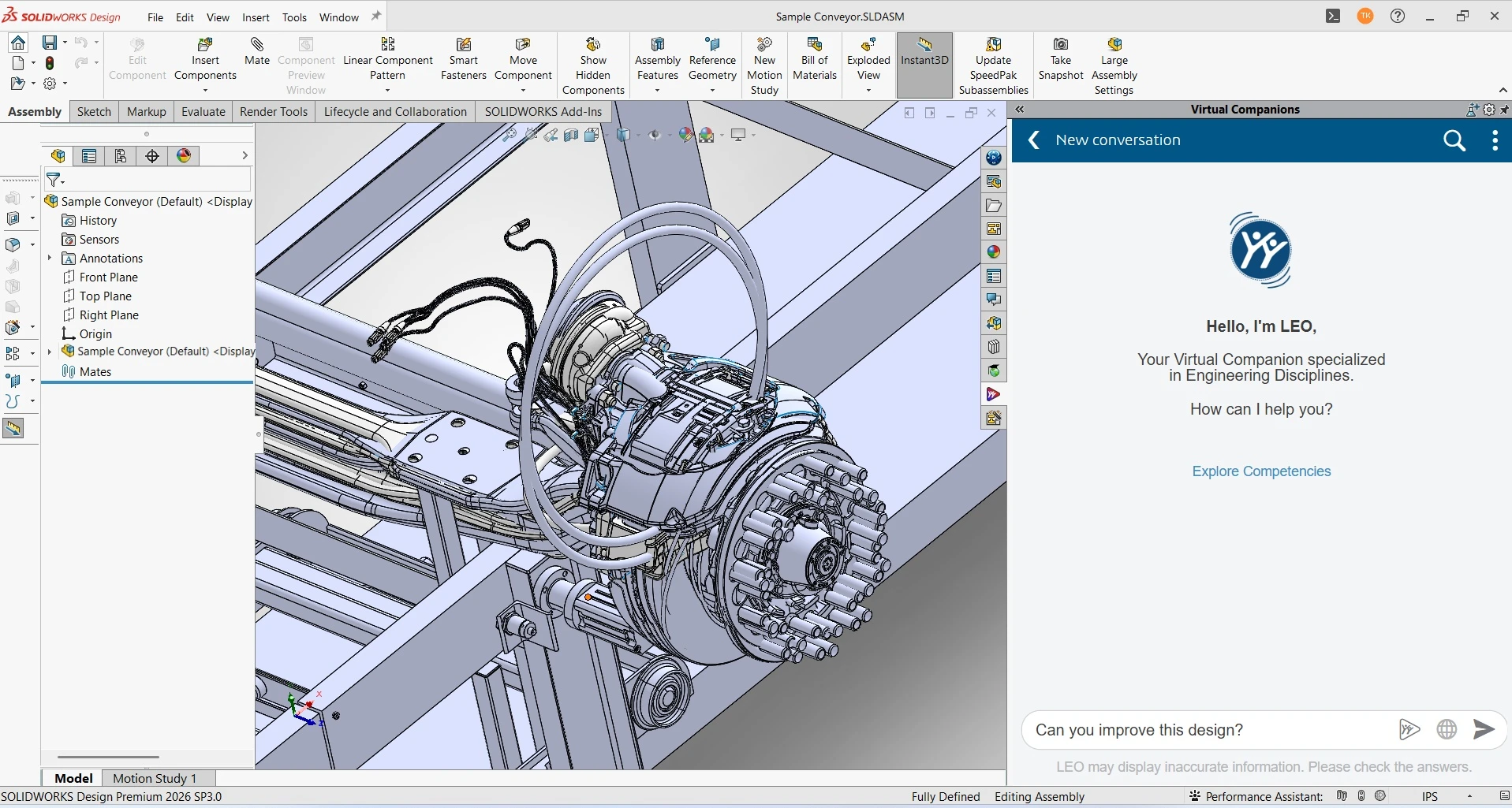Click search icon in Virtual Companions

click(1454, 140)
